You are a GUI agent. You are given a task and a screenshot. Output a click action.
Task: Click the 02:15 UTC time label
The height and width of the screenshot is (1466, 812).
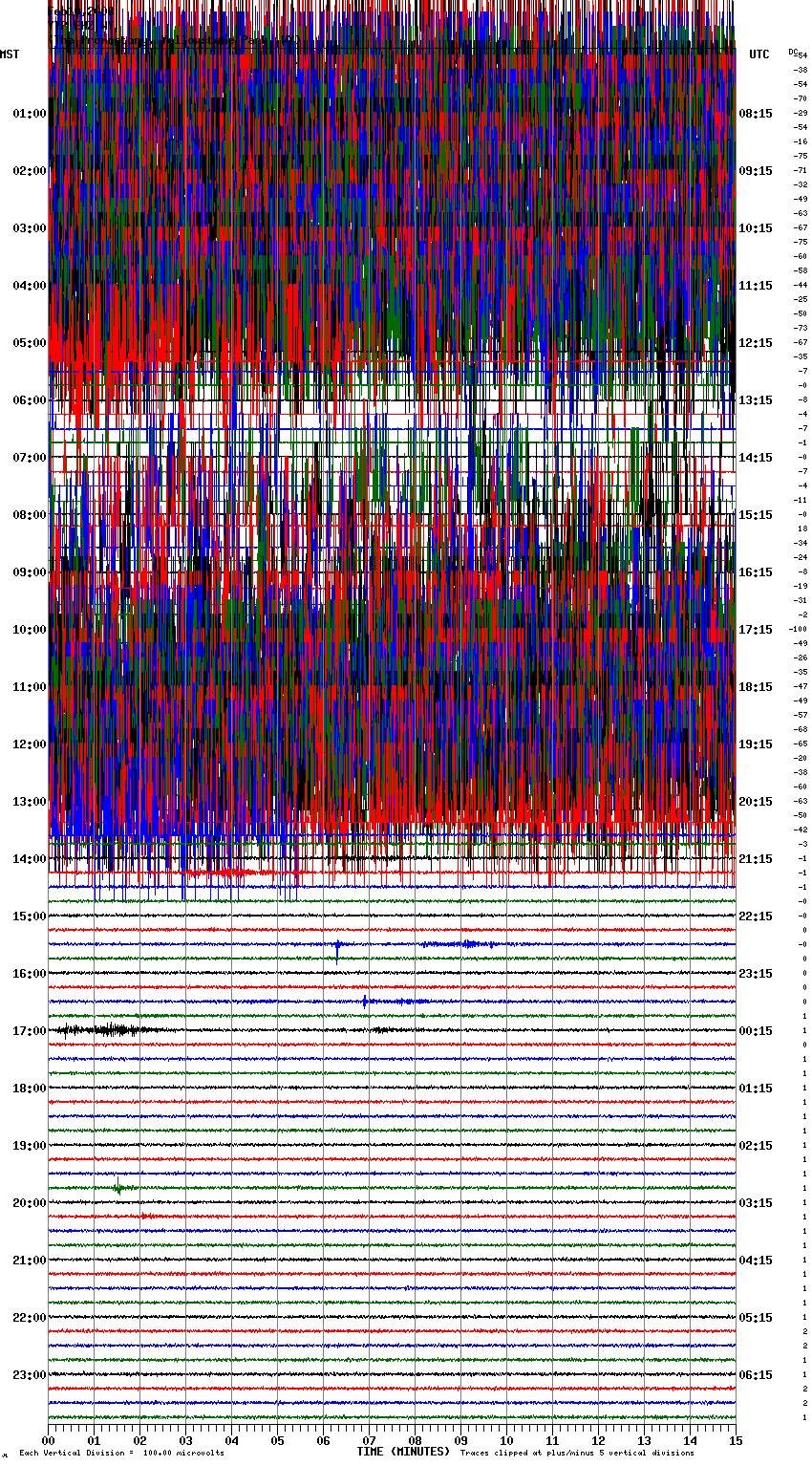pyautogui.click(x=756, y=1146)
